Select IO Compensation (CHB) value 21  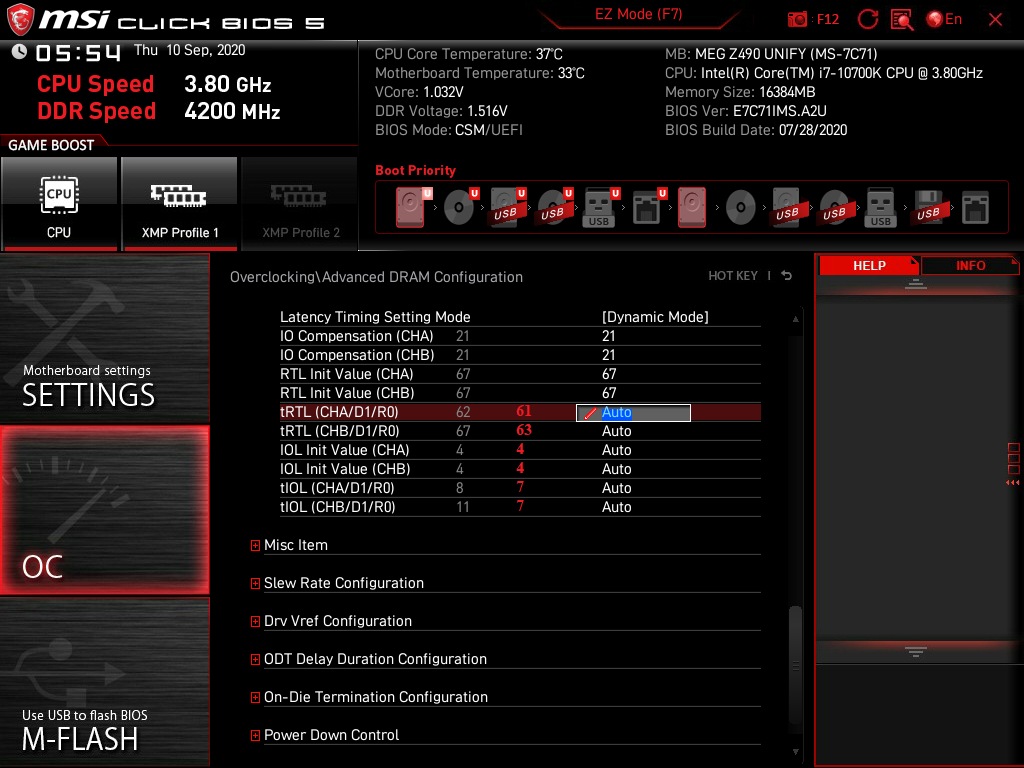click(609, 355)
